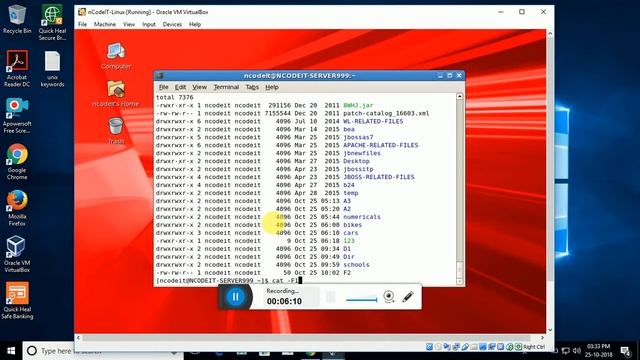Open the terminal Edit menu
This screenshot has height=360, width=640.
tap(180, 87)
